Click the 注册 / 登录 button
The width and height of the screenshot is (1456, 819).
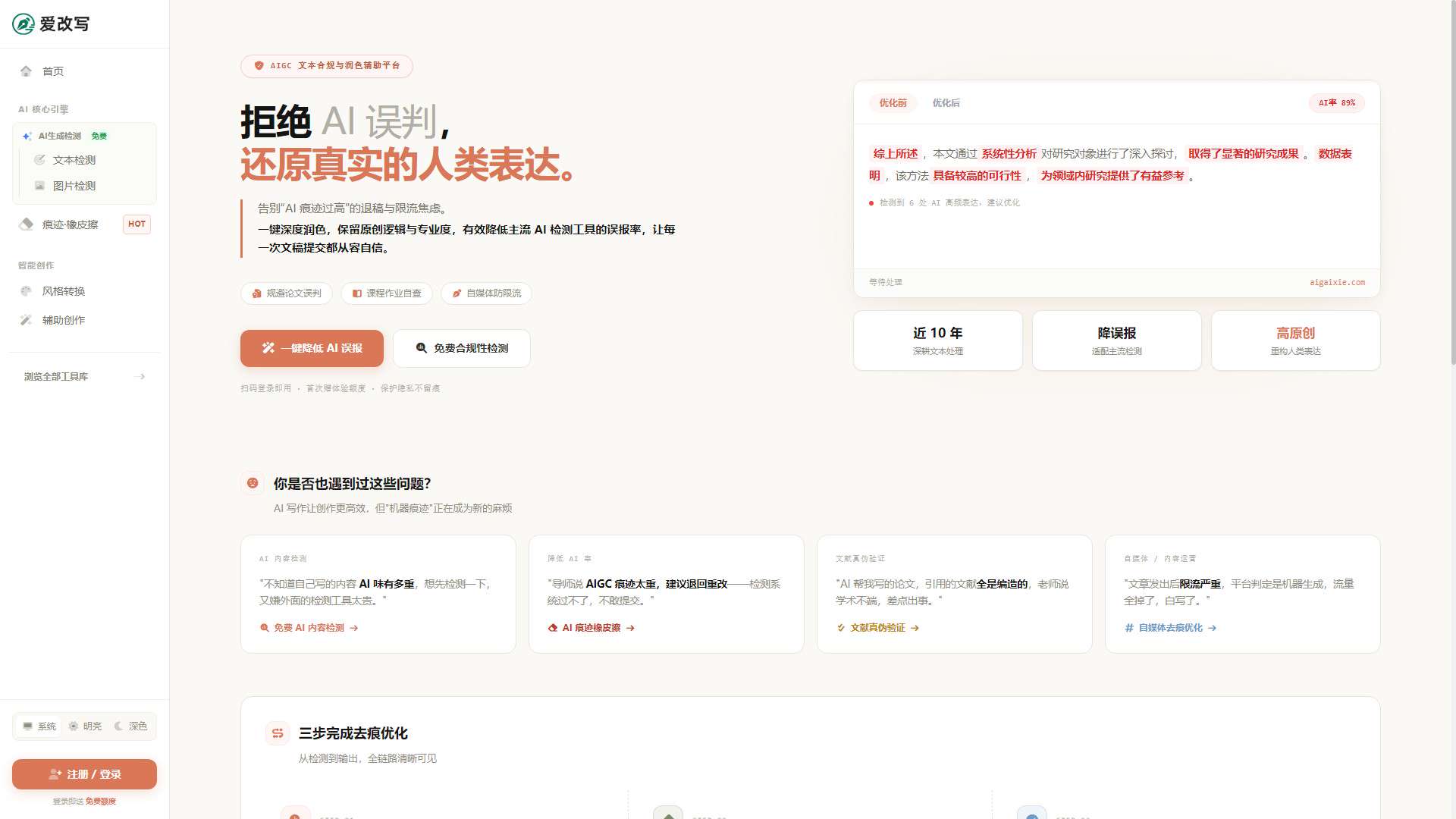pyautogui.click(x=84, y=774)
